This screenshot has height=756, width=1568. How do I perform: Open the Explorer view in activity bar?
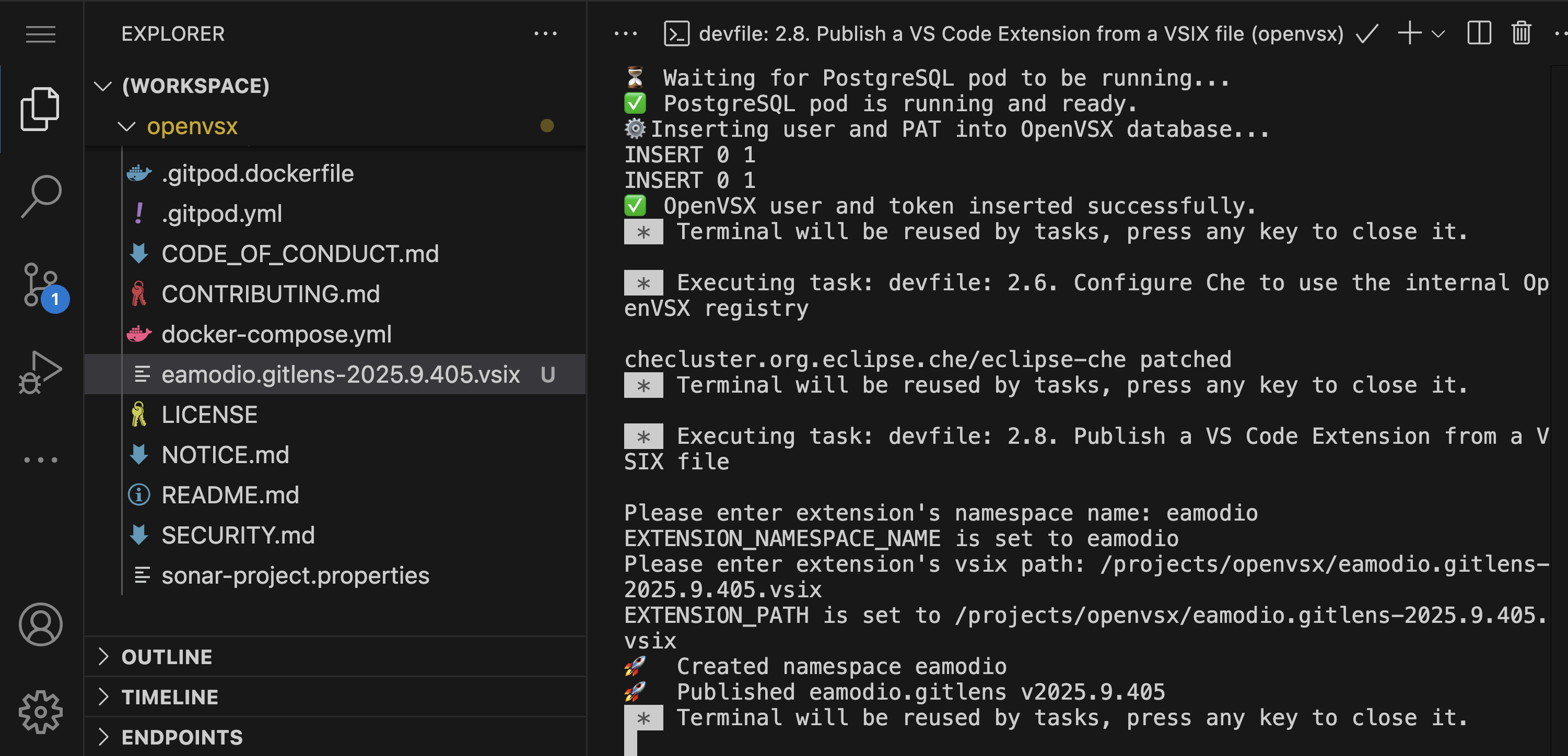click(x=40, y=109)
